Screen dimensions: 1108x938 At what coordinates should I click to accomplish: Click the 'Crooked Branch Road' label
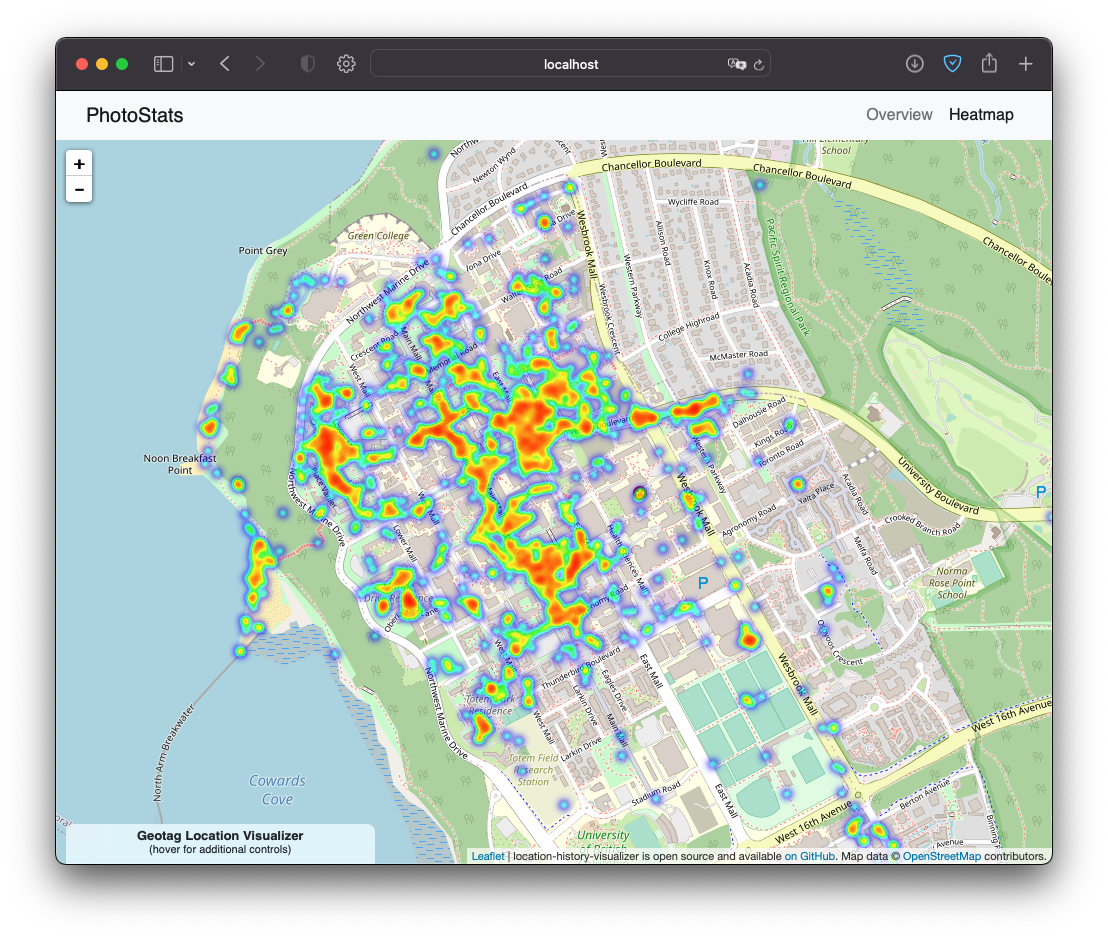coord(923,524)
